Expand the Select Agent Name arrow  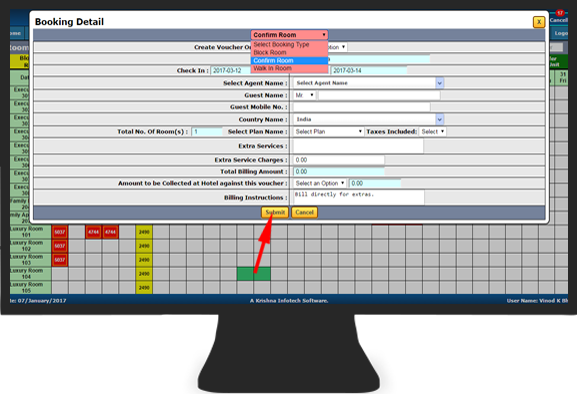(439, 83)
